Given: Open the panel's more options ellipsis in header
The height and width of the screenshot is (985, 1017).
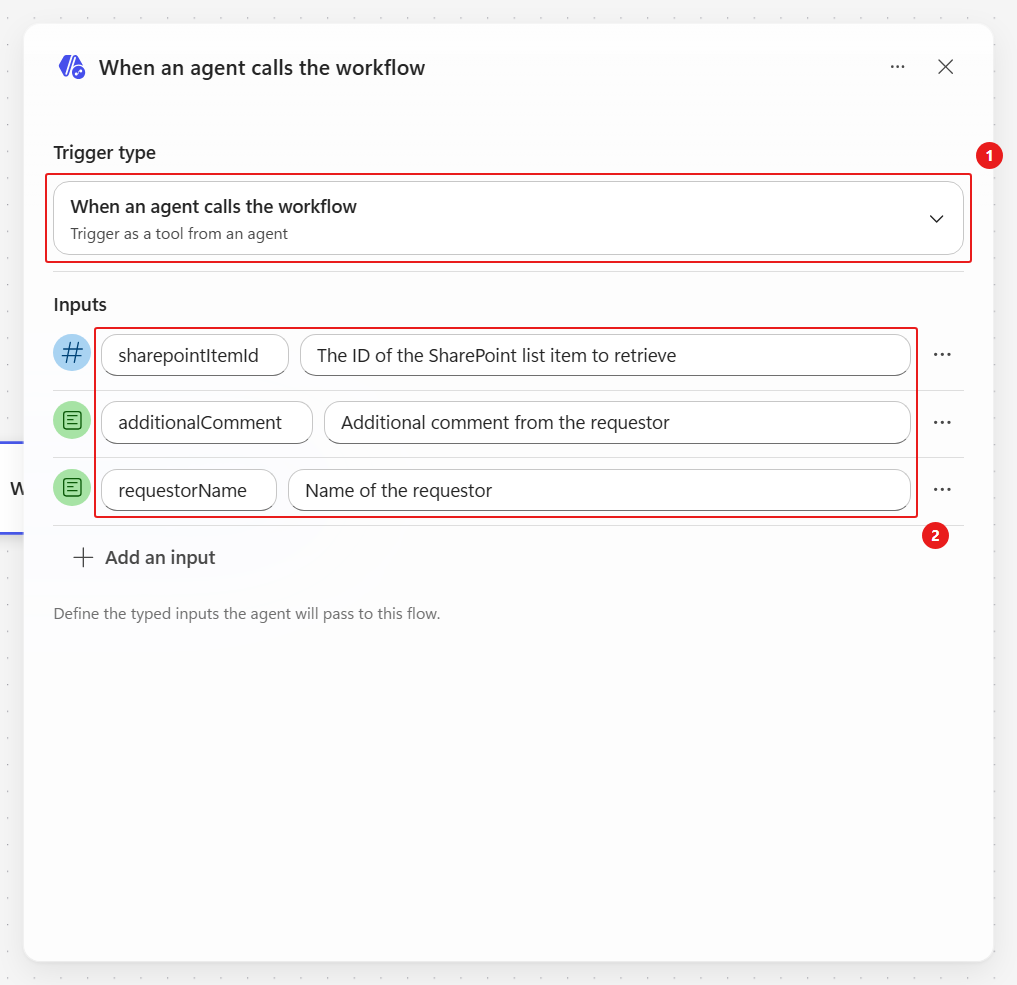Looking at the screenshot, I should (x=897, y=67).
